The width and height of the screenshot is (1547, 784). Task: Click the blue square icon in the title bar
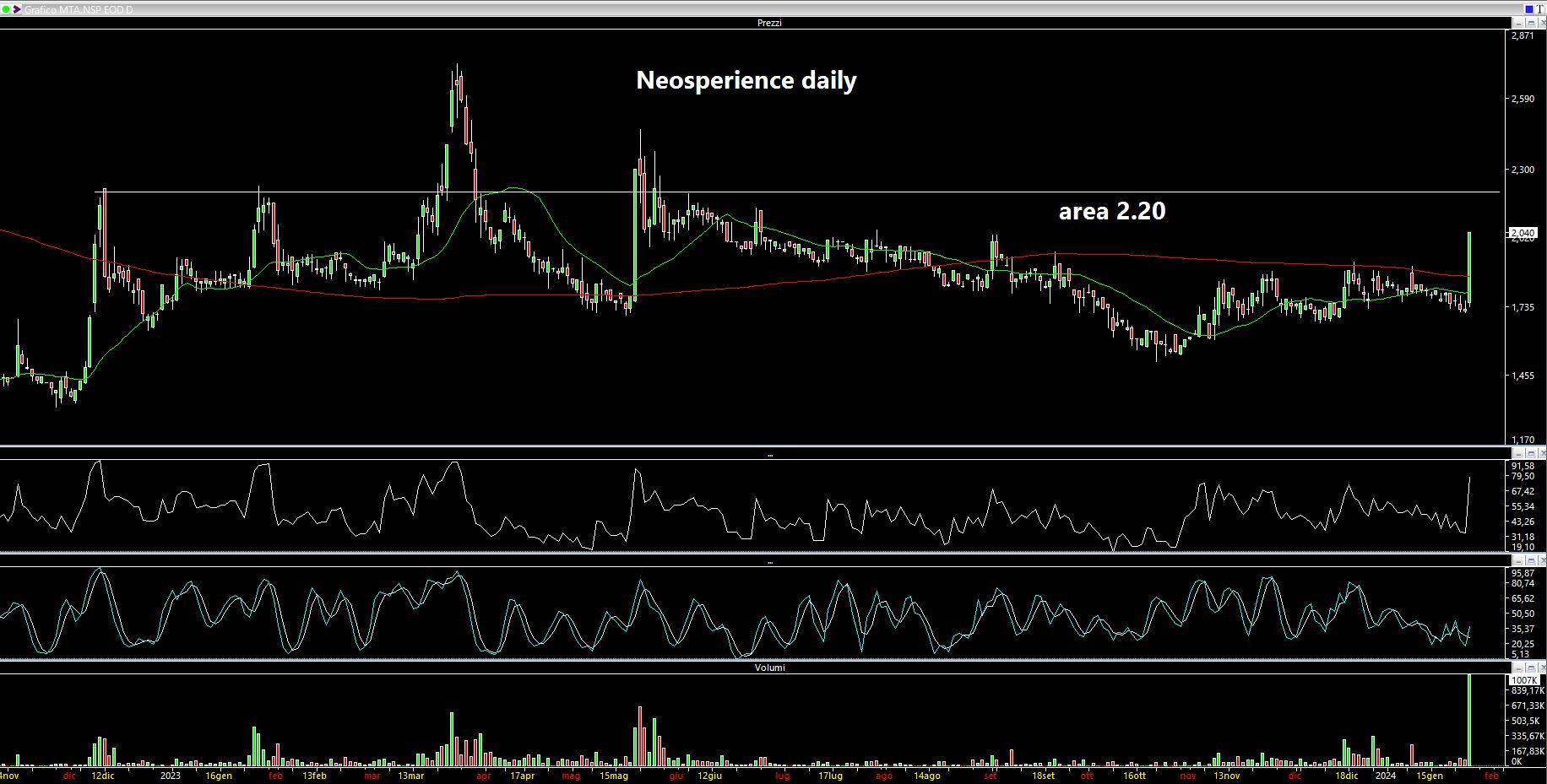[x=1529, y=9]
